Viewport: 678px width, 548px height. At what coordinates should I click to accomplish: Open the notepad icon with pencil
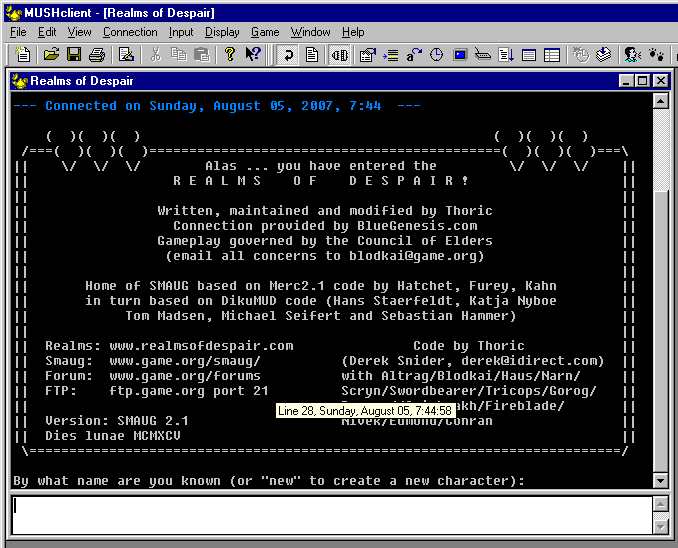[x=126, y=54]
